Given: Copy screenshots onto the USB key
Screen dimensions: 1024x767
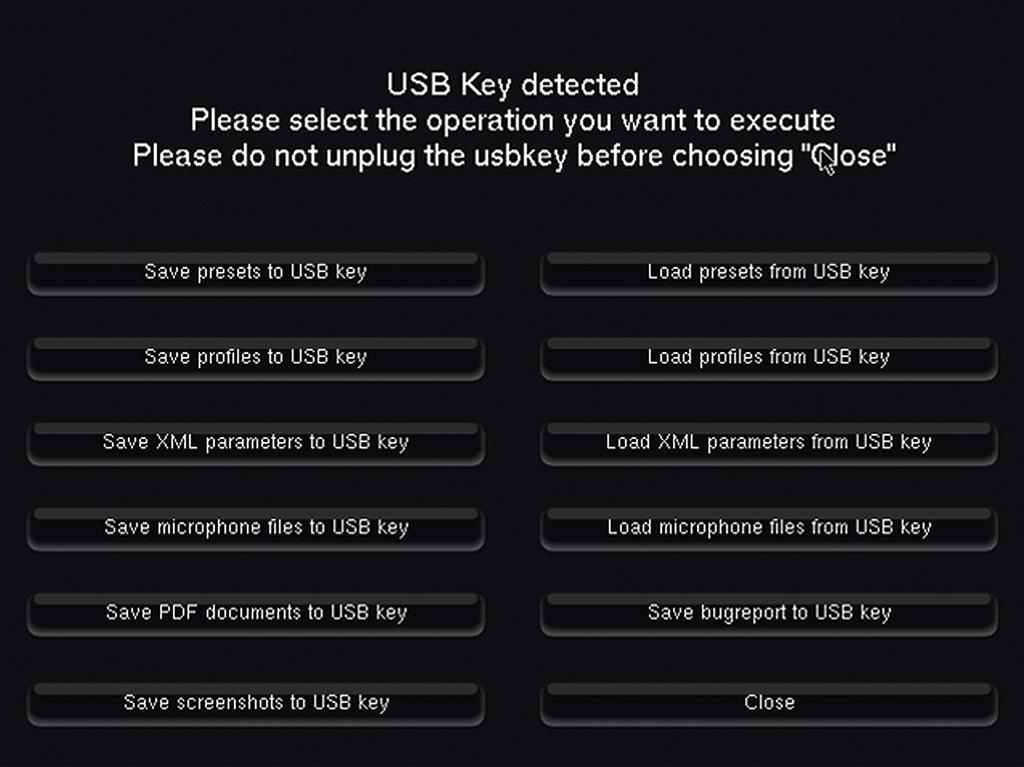Looking at the screenshot, I should tap(256, 702).
